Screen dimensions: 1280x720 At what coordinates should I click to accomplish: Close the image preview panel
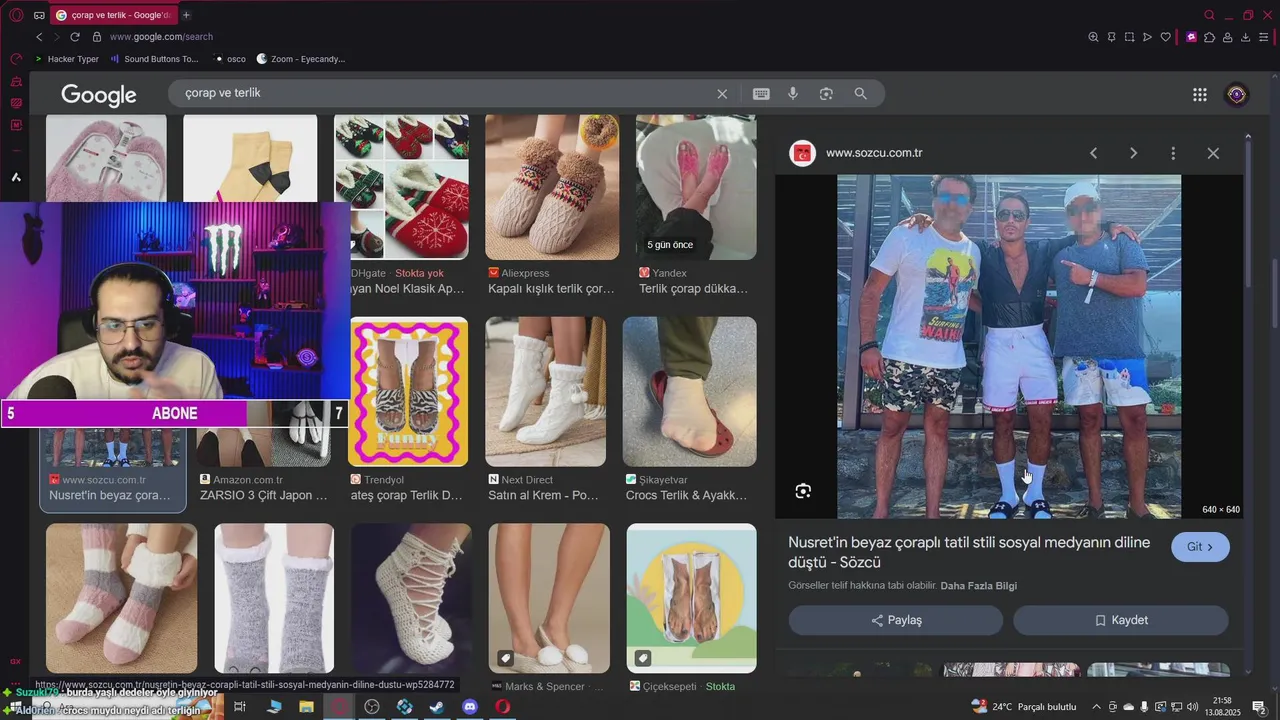click(1213, 153)
